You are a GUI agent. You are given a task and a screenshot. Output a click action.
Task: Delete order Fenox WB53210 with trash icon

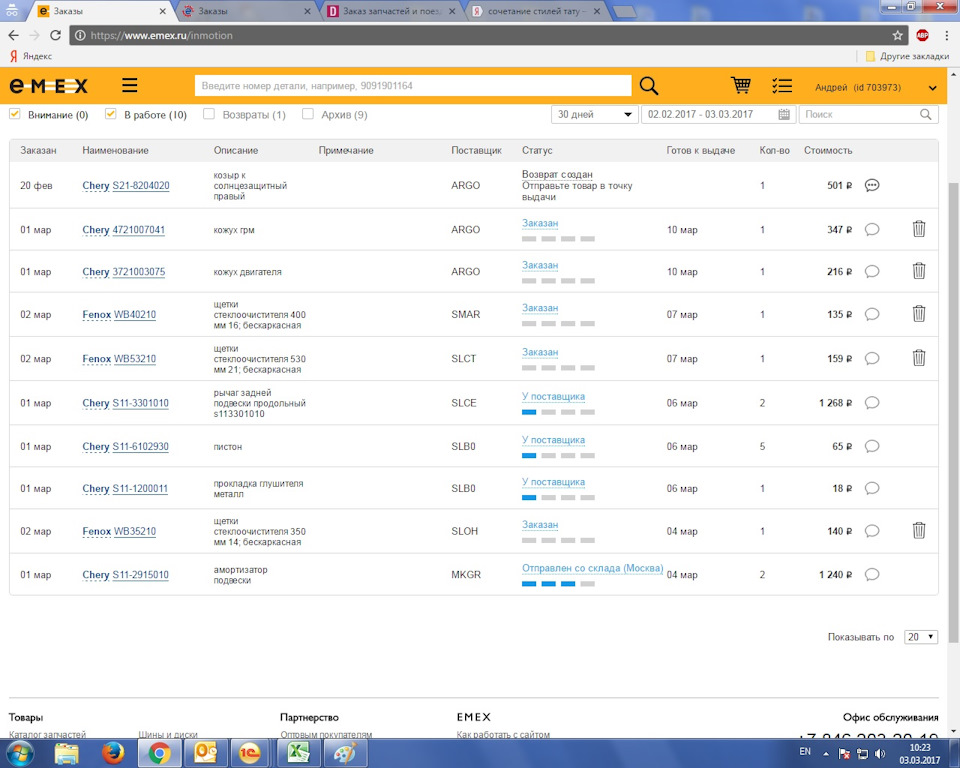919,358
